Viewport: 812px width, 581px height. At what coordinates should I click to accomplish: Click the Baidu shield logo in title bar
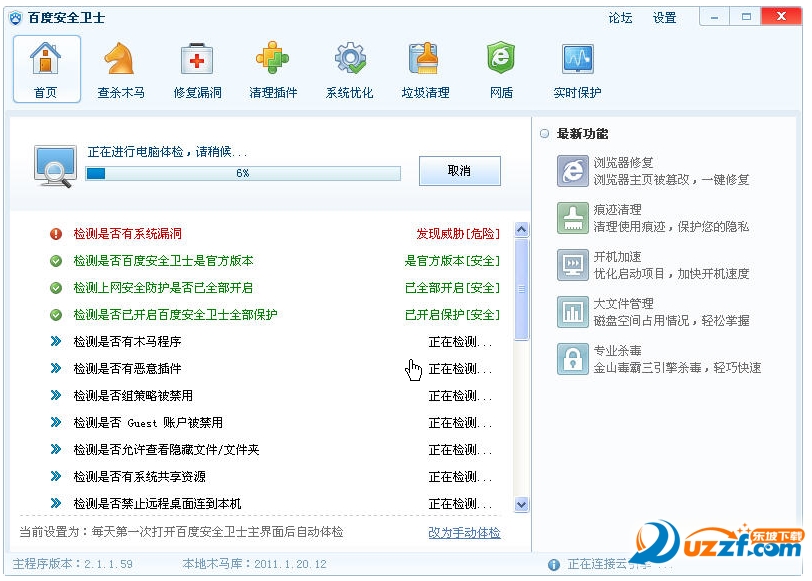point(16,18)
